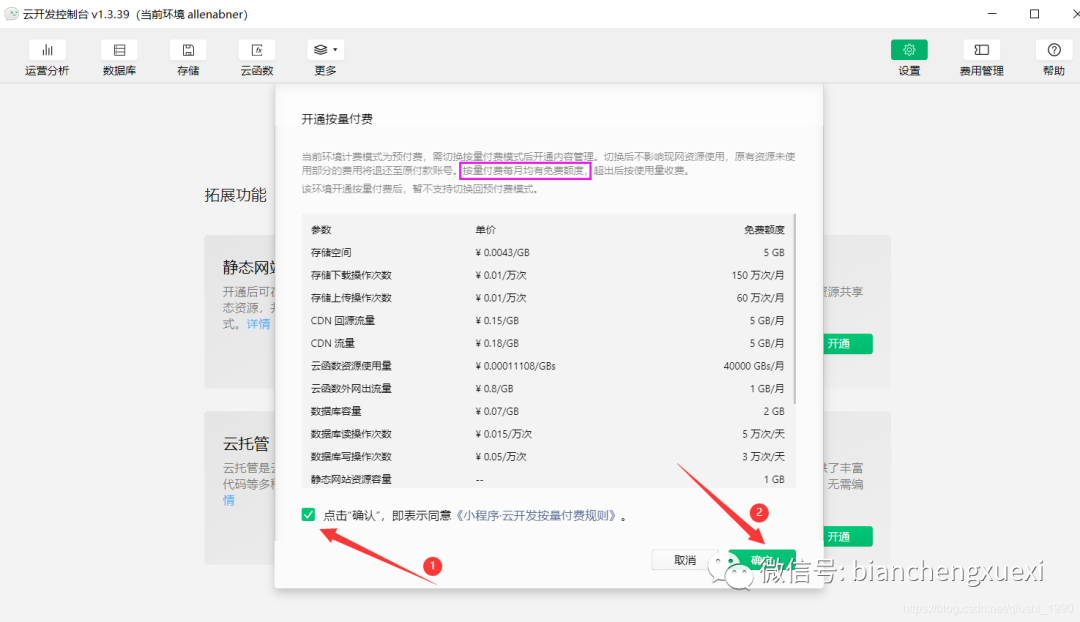Open the 云函数 cloud functions panel
Screen dimensions: 1080x622
(257, 58)
